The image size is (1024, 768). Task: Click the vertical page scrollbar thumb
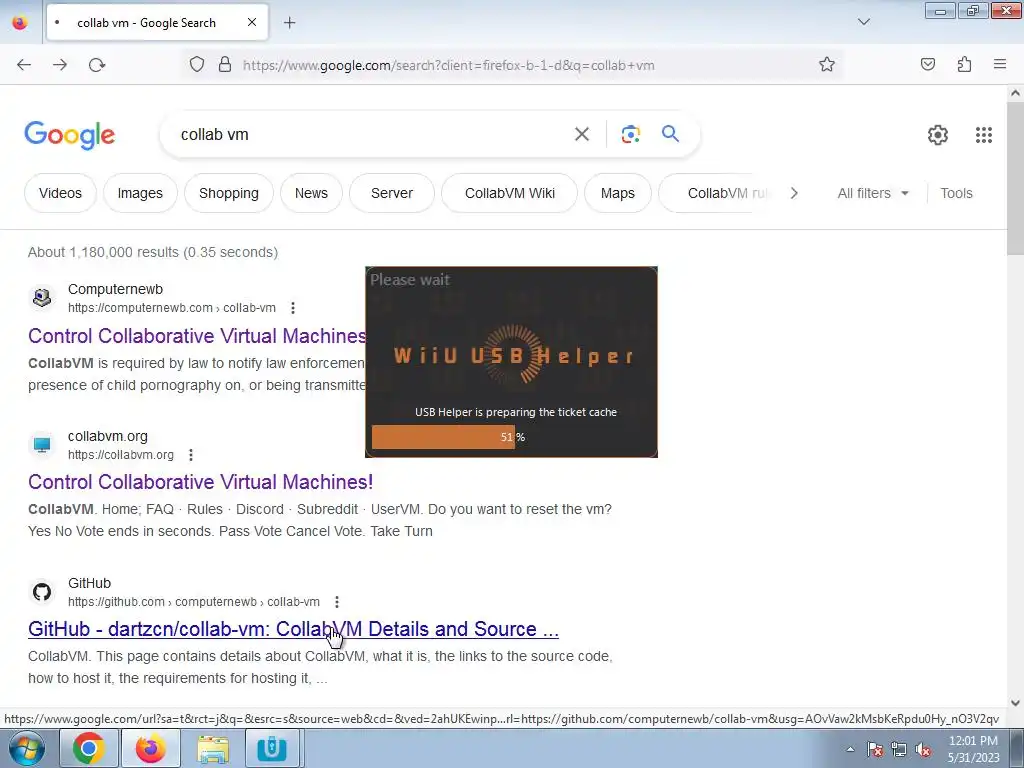click(1015, 178)
